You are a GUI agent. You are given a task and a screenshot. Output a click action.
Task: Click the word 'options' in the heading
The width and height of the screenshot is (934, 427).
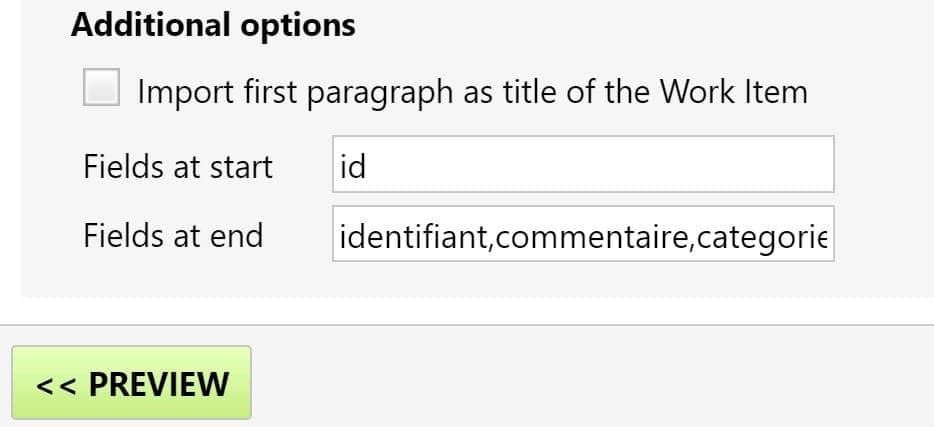pos(297,25)
